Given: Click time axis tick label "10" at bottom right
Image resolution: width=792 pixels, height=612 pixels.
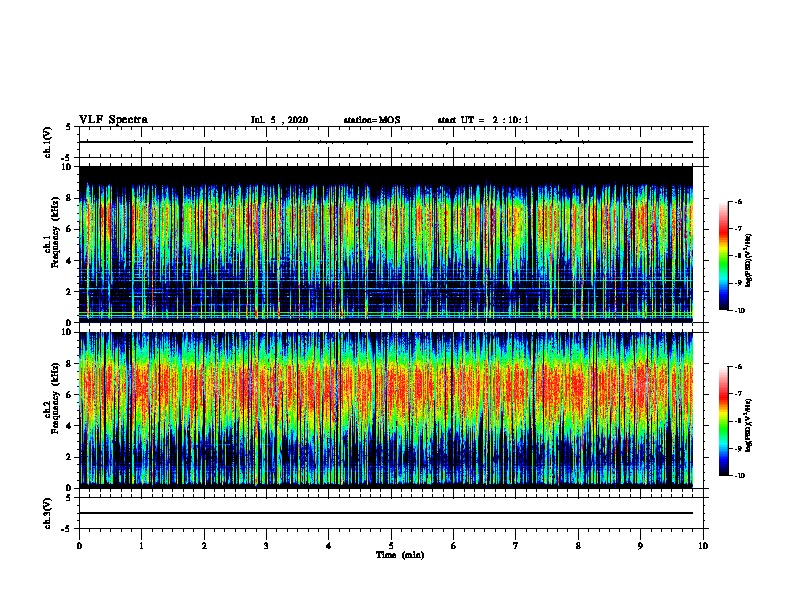Looking at the screenshot, I should (703, 545).
